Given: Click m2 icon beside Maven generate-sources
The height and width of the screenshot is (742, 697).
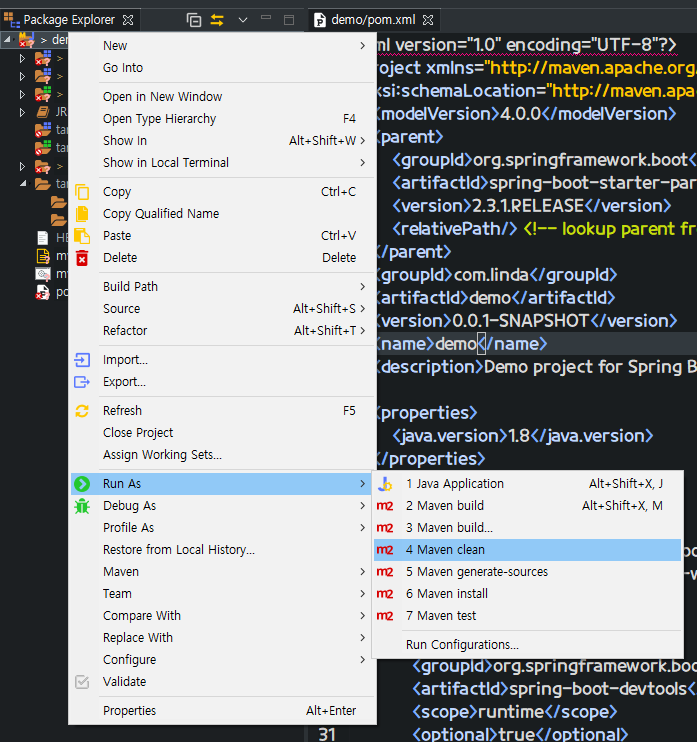Looking at the screenshot, I should (385, 572).
